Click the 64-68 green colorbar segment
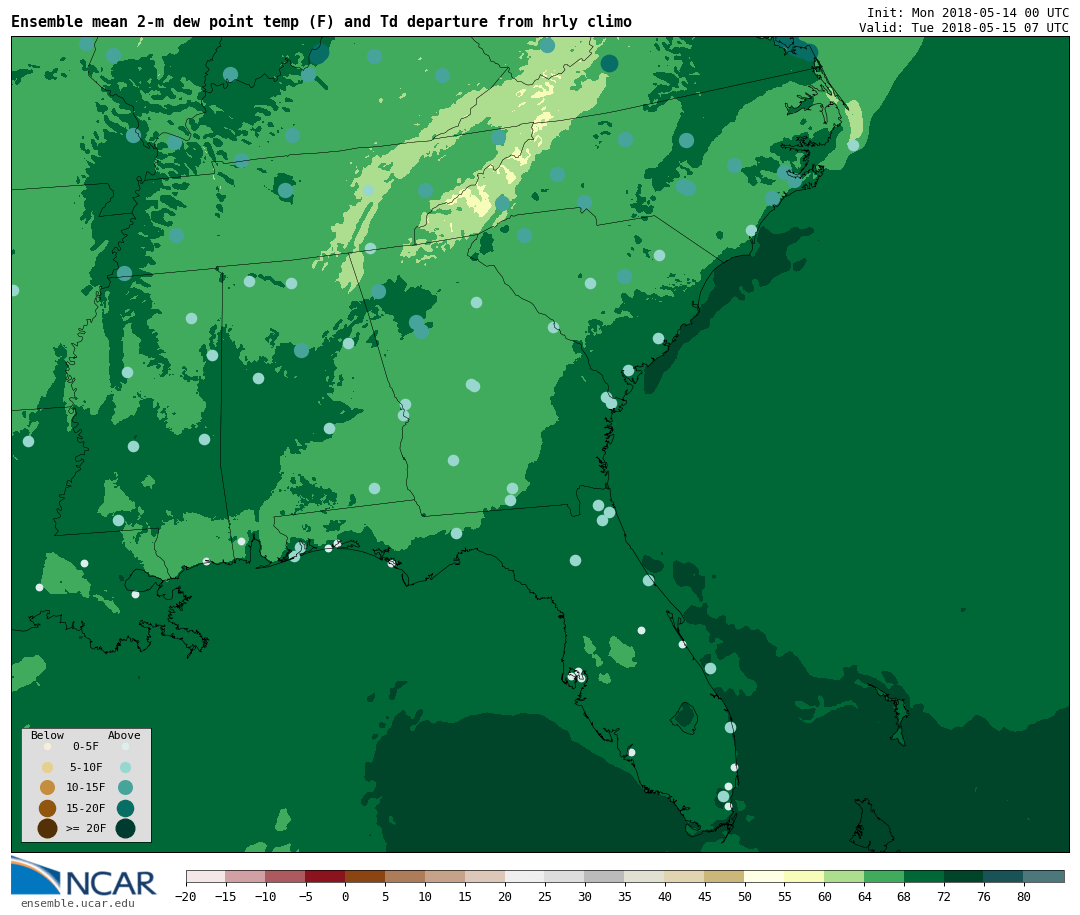1080x915 pixels. click(884, 877)
